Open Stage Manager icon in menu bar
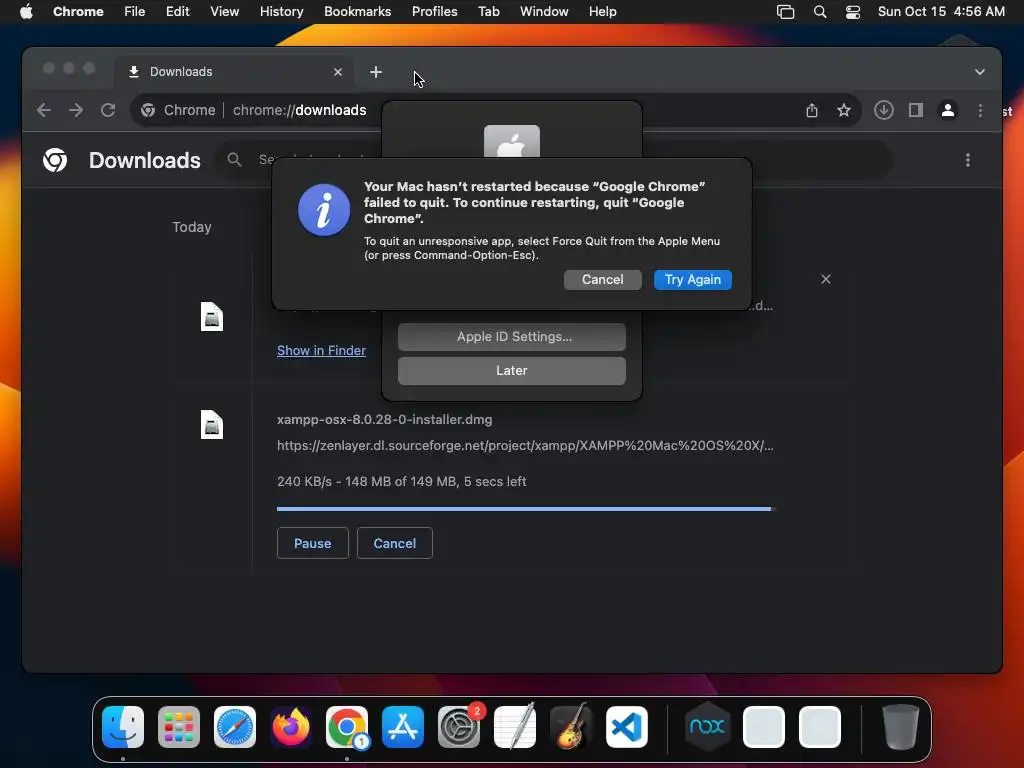The image size is (1024, 768). click(786, 12)
